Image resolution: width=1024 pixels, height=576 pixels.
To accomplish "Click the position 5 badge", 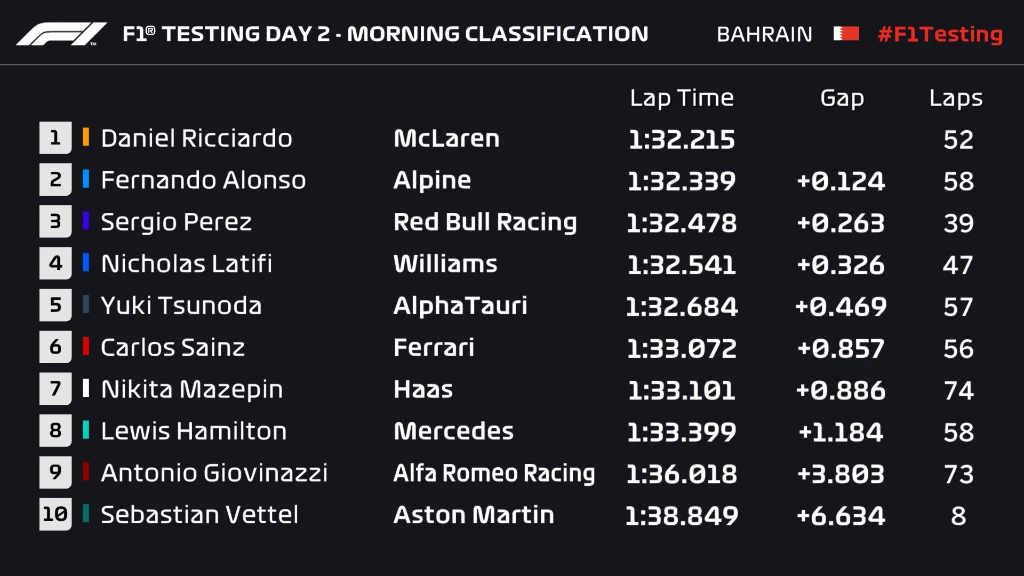I will click(x=55, y=305).
